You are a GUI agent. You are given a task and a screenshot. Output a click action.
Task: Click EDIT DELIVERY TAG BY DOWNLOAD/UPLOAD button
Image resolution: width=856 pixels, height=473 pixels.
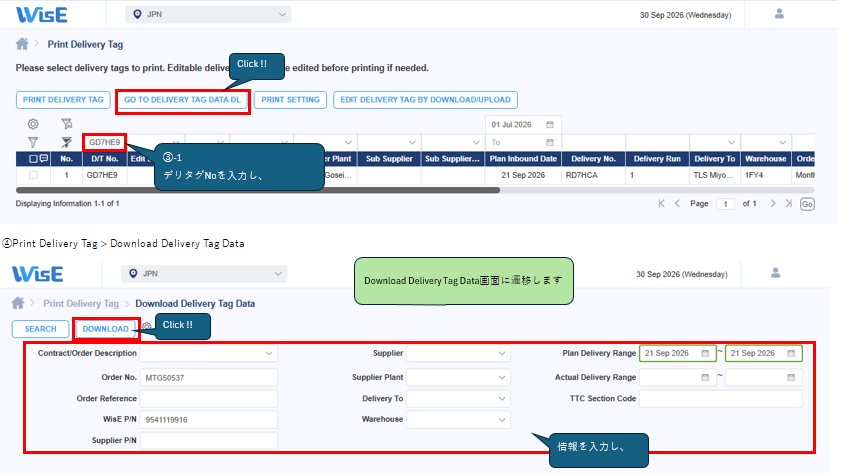click(425, 100)
